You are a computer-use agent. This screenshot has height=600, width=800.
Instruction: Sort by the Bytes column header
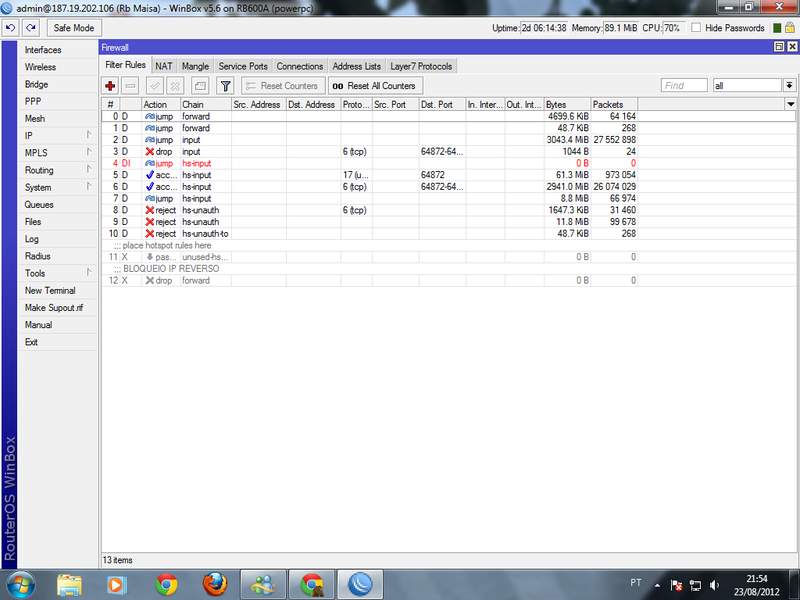567,105
